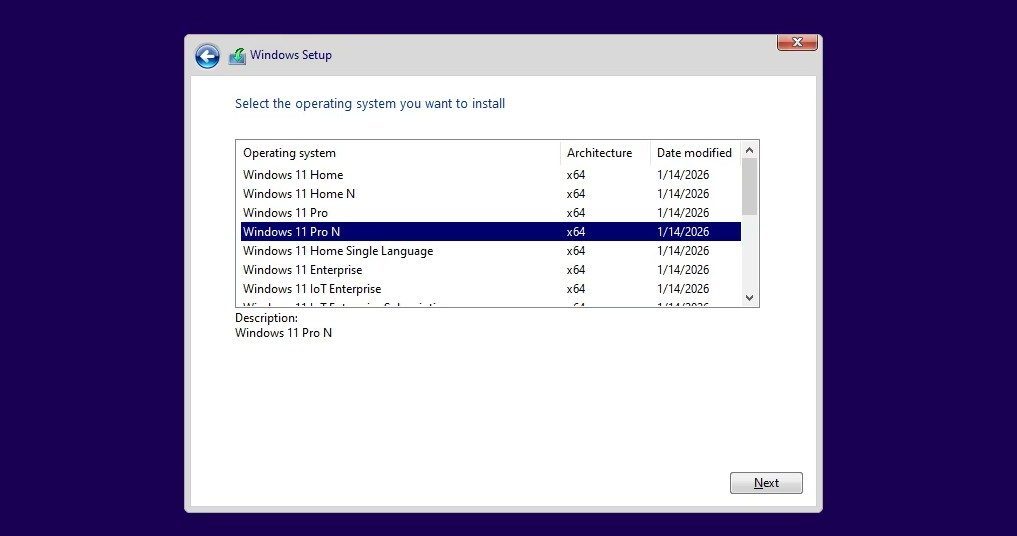This screenshot has width=1017, height=536.
Task: Select Windows 11 Enterprise edition
Action: (490, 269)
